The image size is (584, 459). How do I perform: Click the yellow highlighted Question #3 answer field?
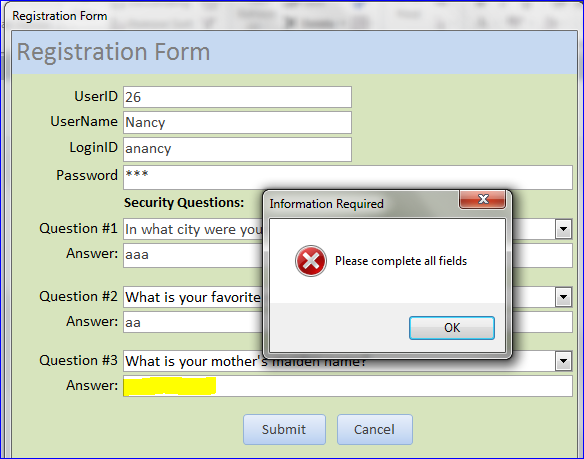click(x=348, y=386)
